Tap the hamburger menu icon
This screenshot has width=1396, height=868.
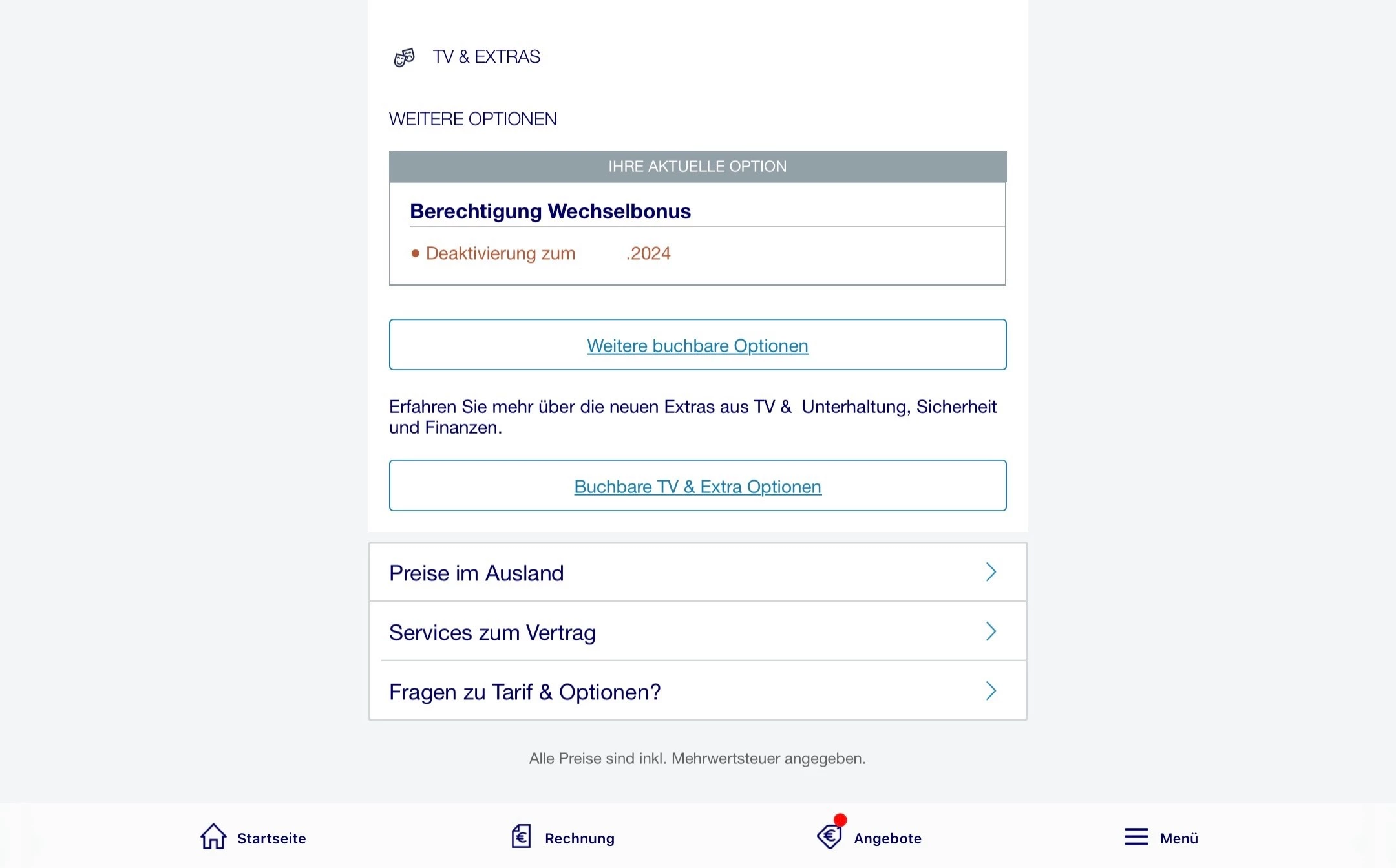(1136, 837)
